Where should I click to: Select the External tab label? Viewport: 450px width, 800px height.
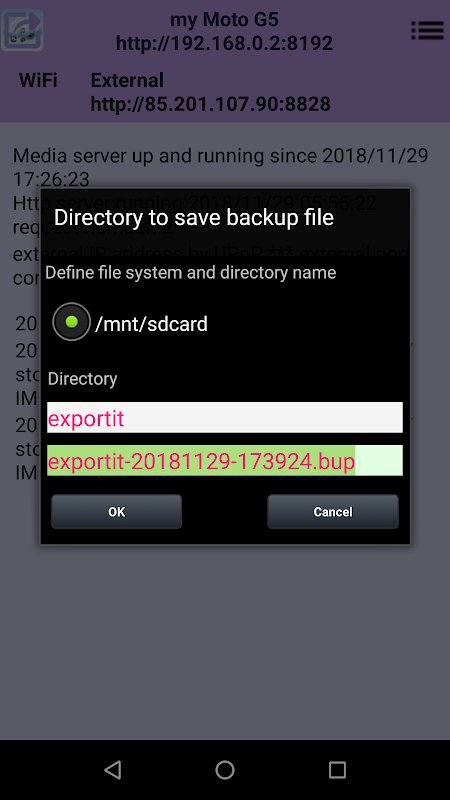(127, 81)
